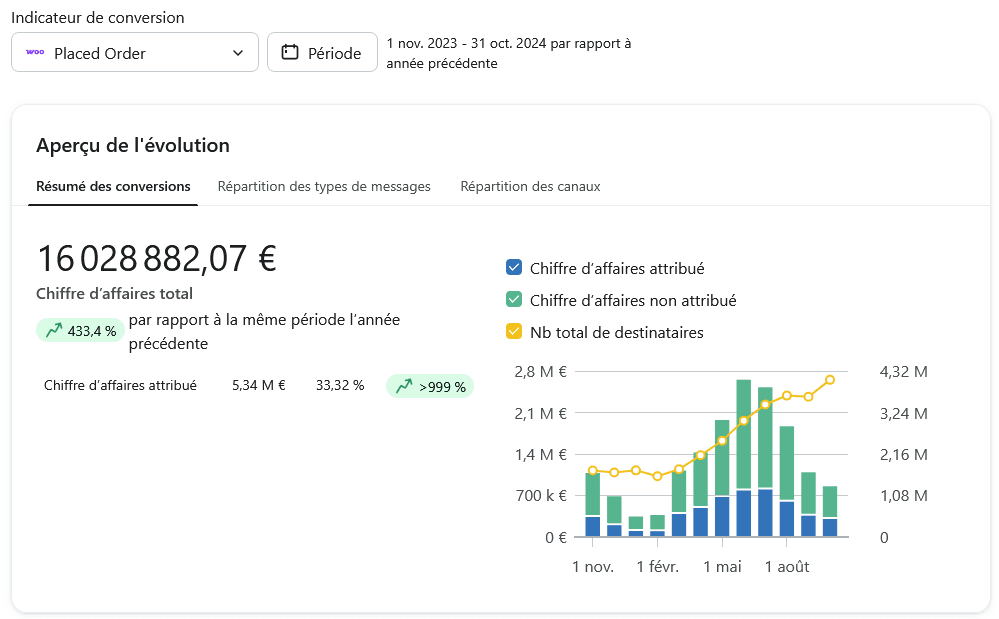Click the chevron on the Placed Order selector
Screen dimensions: 999x619
(238, 52)
